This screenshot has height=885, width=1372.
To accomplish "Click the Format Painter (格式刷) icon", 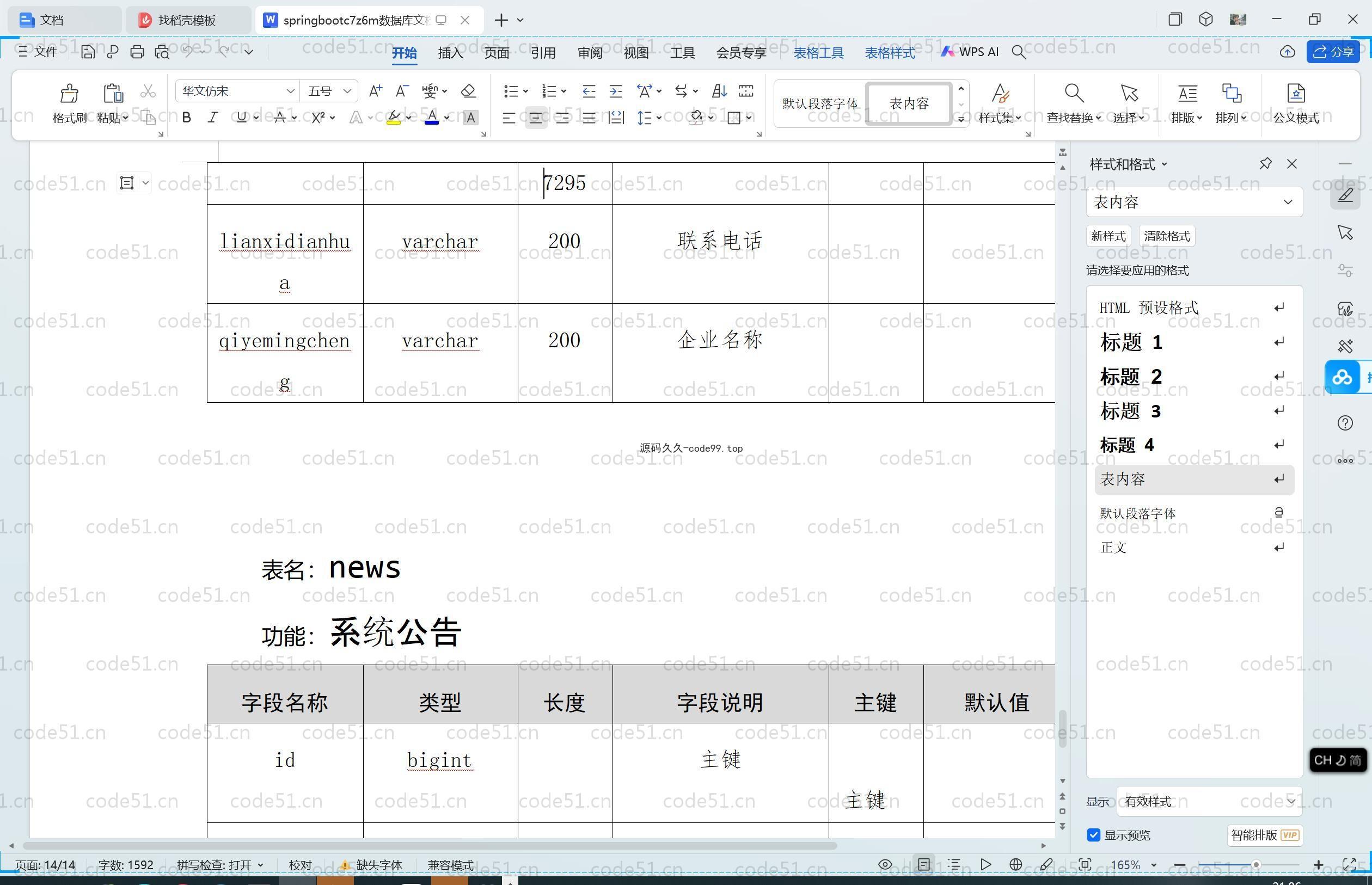I will [x=69, y=93].
